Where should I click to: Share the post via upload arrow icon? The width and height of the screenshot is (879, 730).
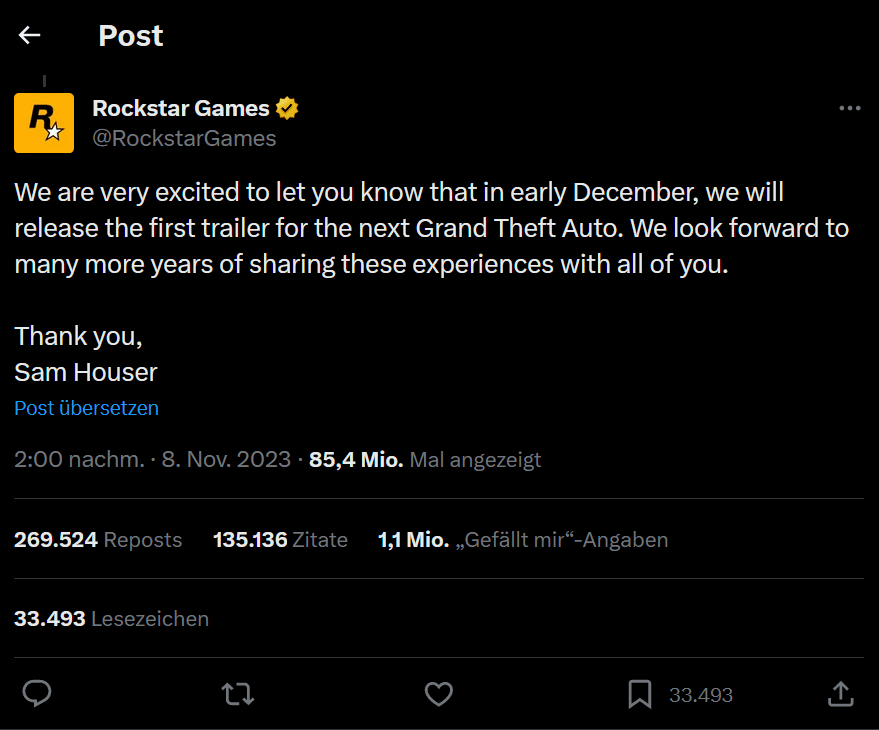(840, 694)
